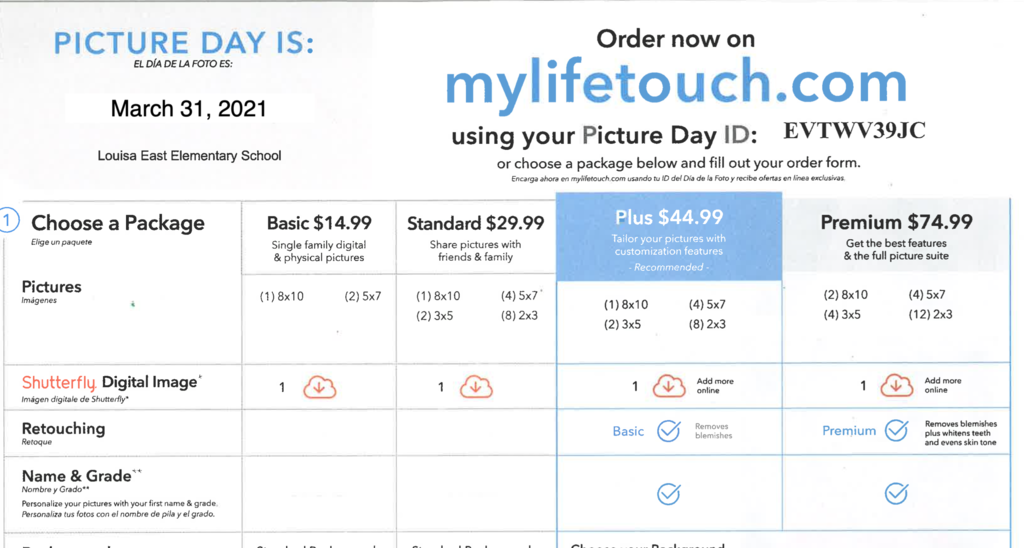This screenshot has height=548, width=1024.
Task: Select the Premium $74.99 package header
Action: point(897,222)
